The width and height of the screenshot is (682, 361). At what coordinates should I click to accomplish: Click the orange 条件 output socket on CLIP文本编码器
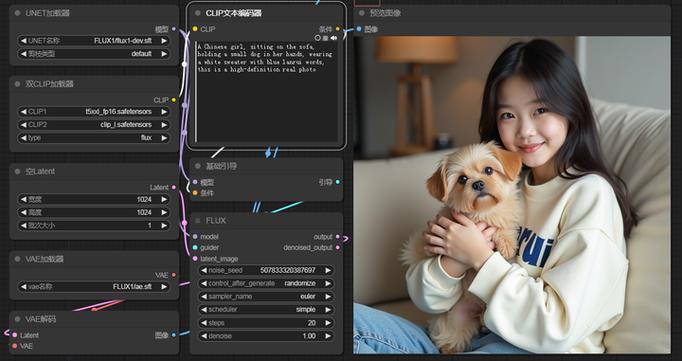pyautogui.click(x=338, y=29)
